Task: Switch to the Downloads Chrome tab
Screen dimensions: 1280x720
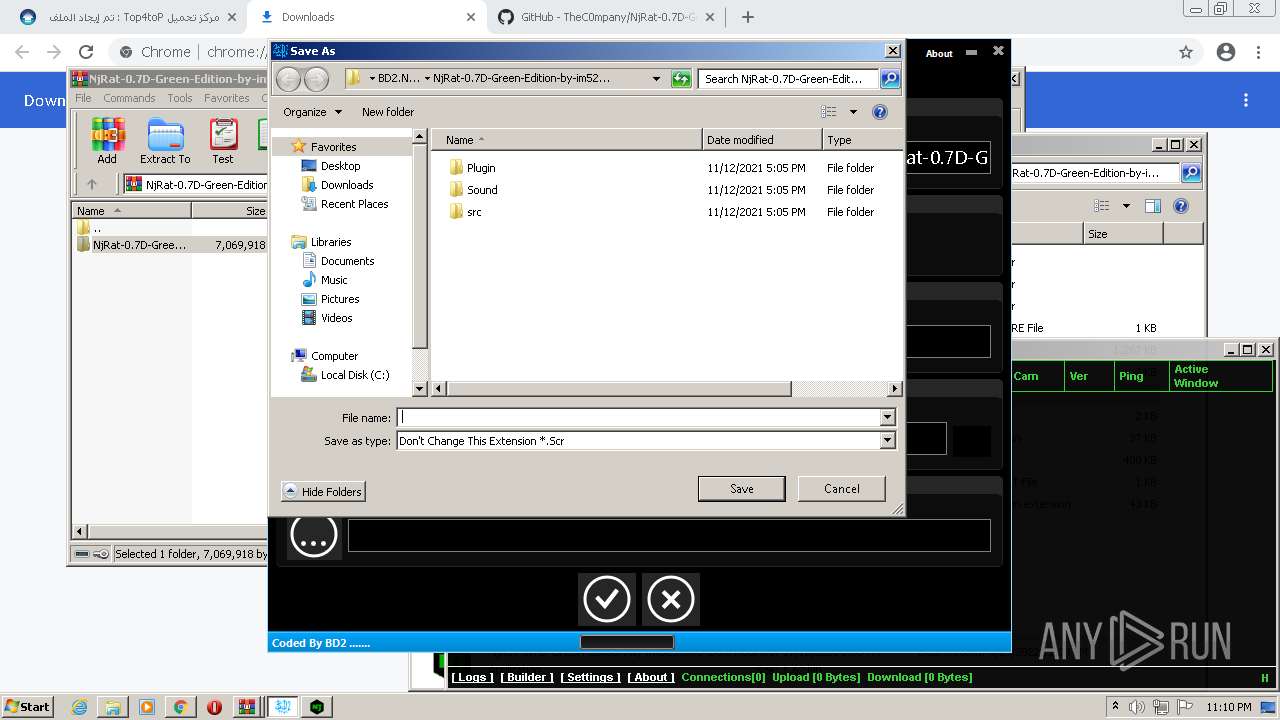Action: [x=365, y=17]
